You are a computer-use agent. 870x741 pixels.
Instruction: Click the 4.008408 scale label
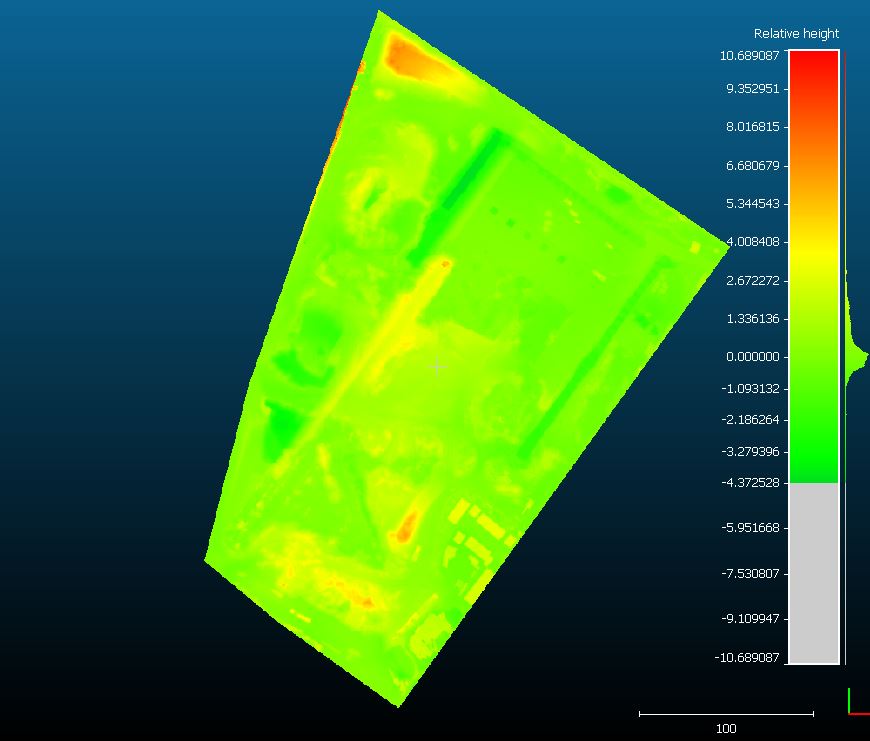pyautogui.click(x=752, y=242)
